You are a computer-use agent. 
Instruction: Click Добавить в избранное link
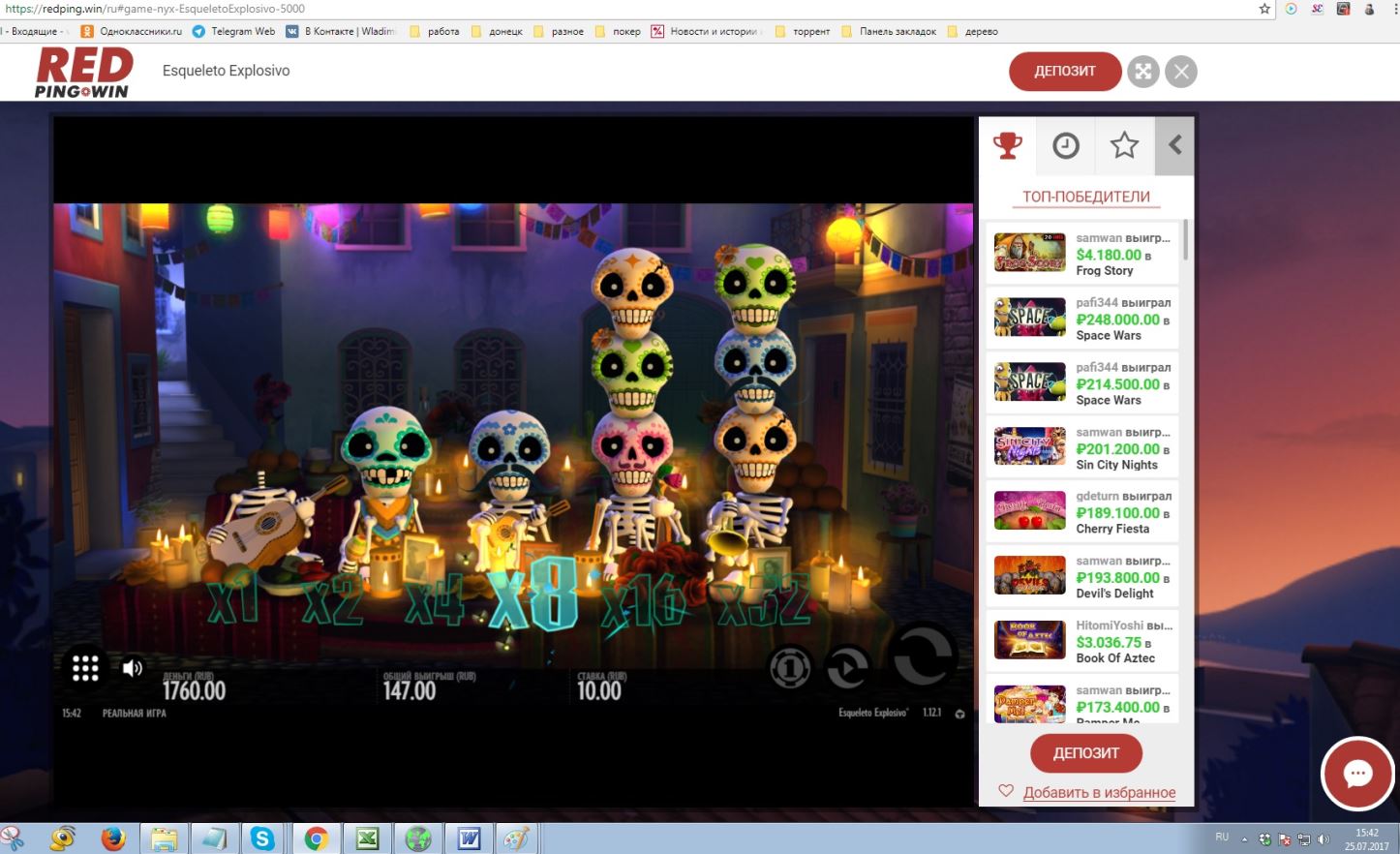point(1099,792)
